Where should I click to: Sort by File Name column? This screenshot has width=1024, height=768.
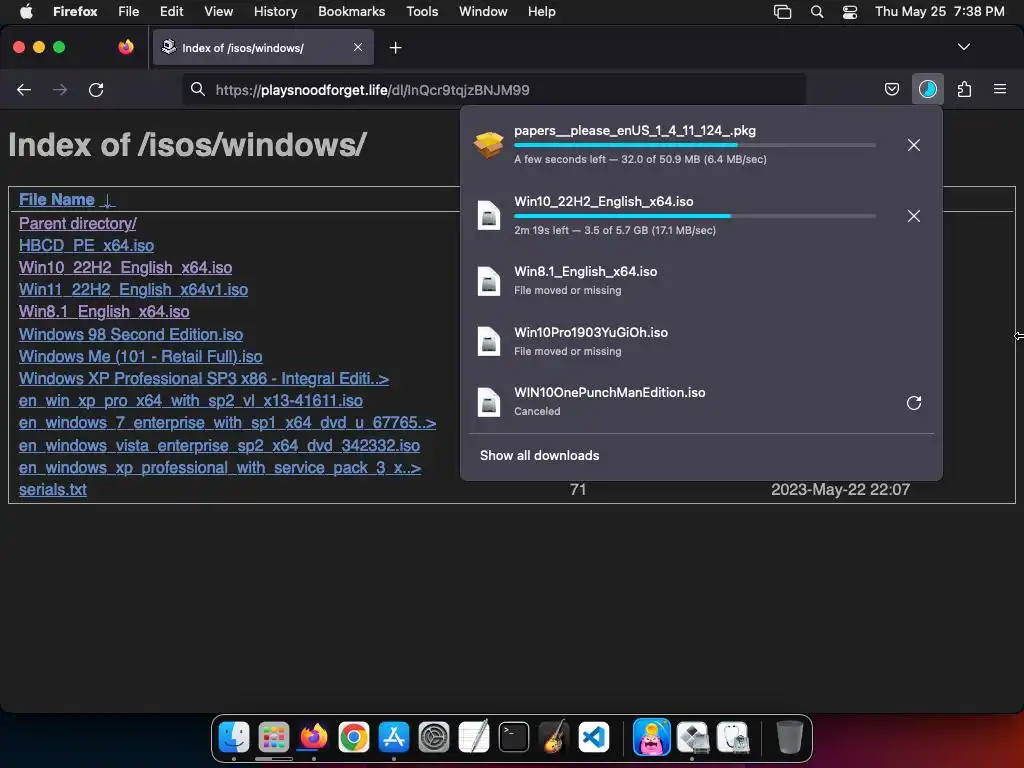click(x=57, y=200)
